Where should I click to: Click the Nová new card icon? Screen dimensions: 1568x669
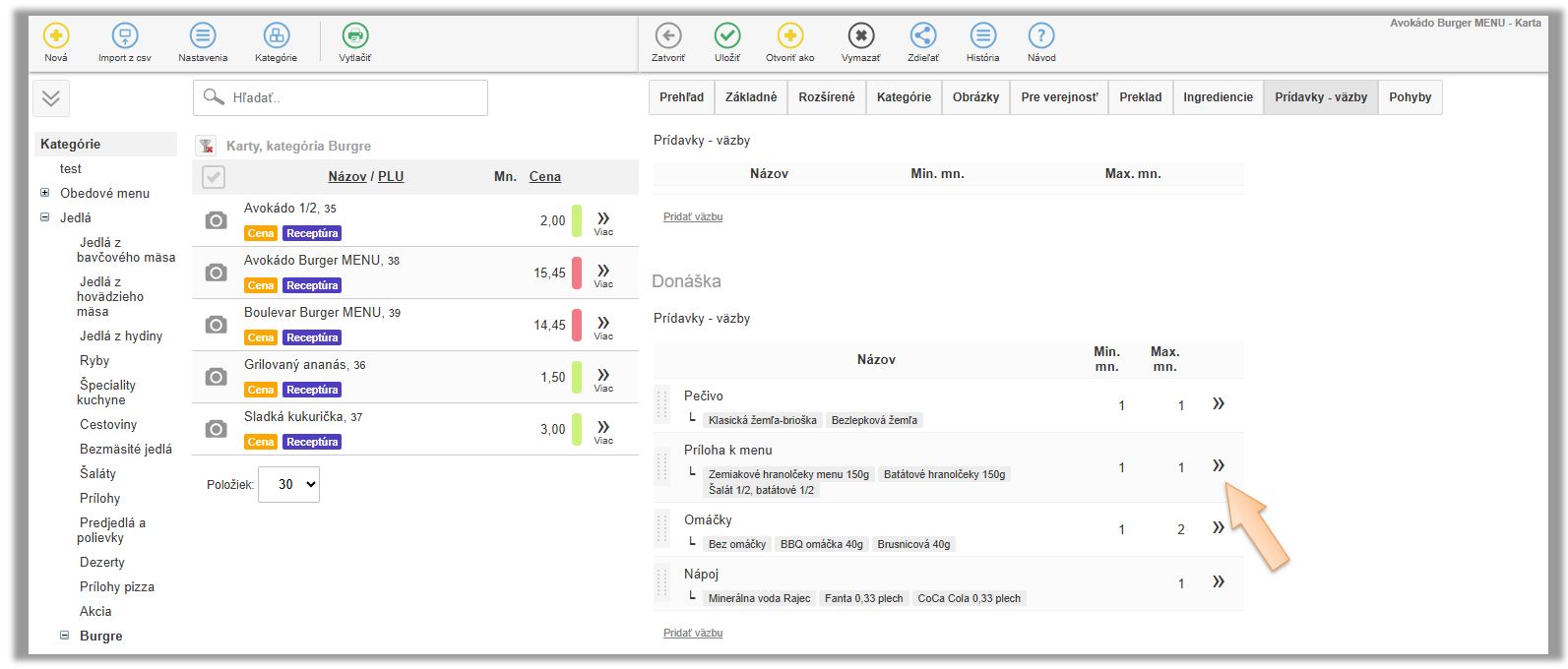pyautogui.click(x=56, y=36)
